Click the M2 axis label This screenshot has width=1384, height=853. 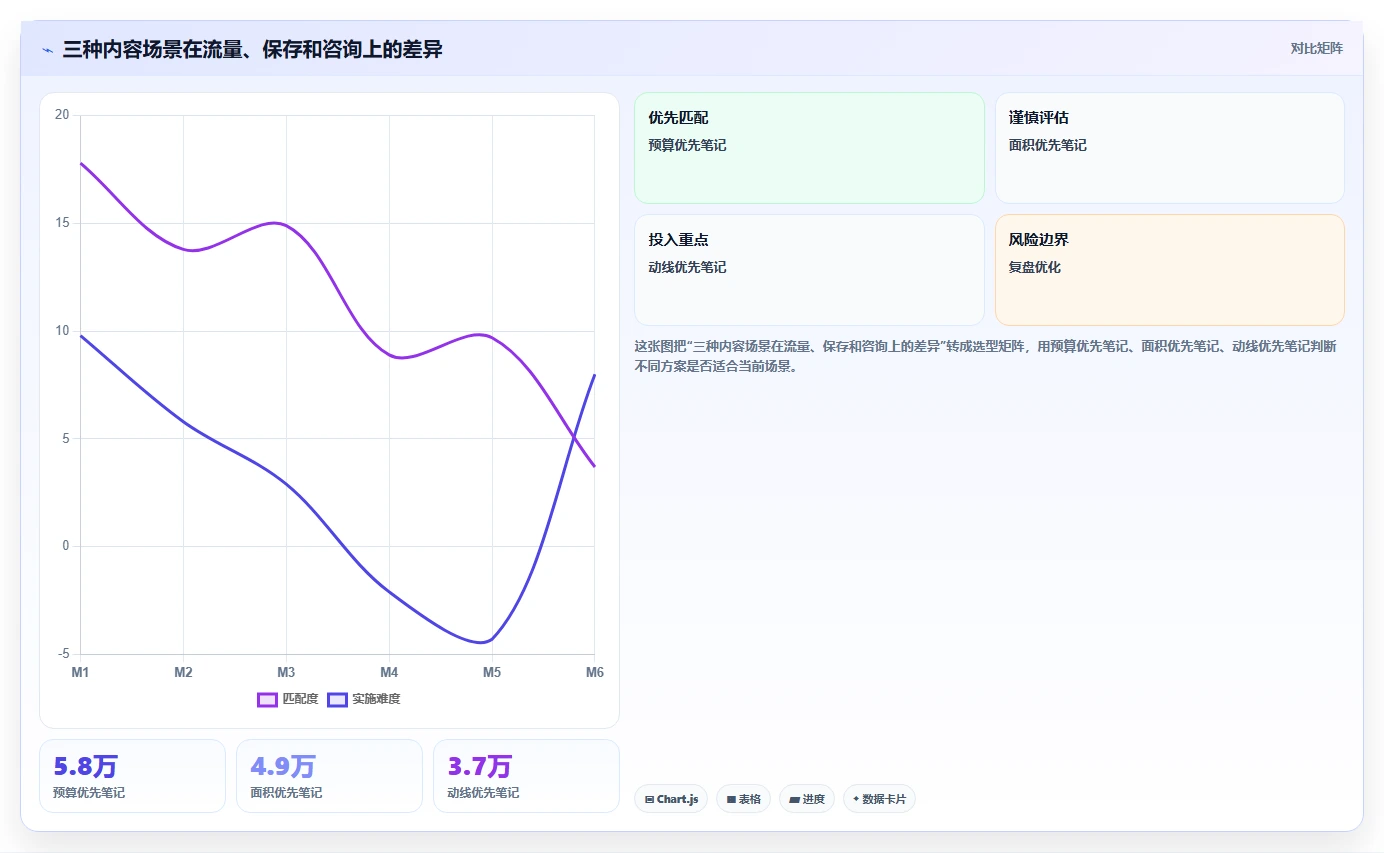pyautogui.click(x=183, y=672)
